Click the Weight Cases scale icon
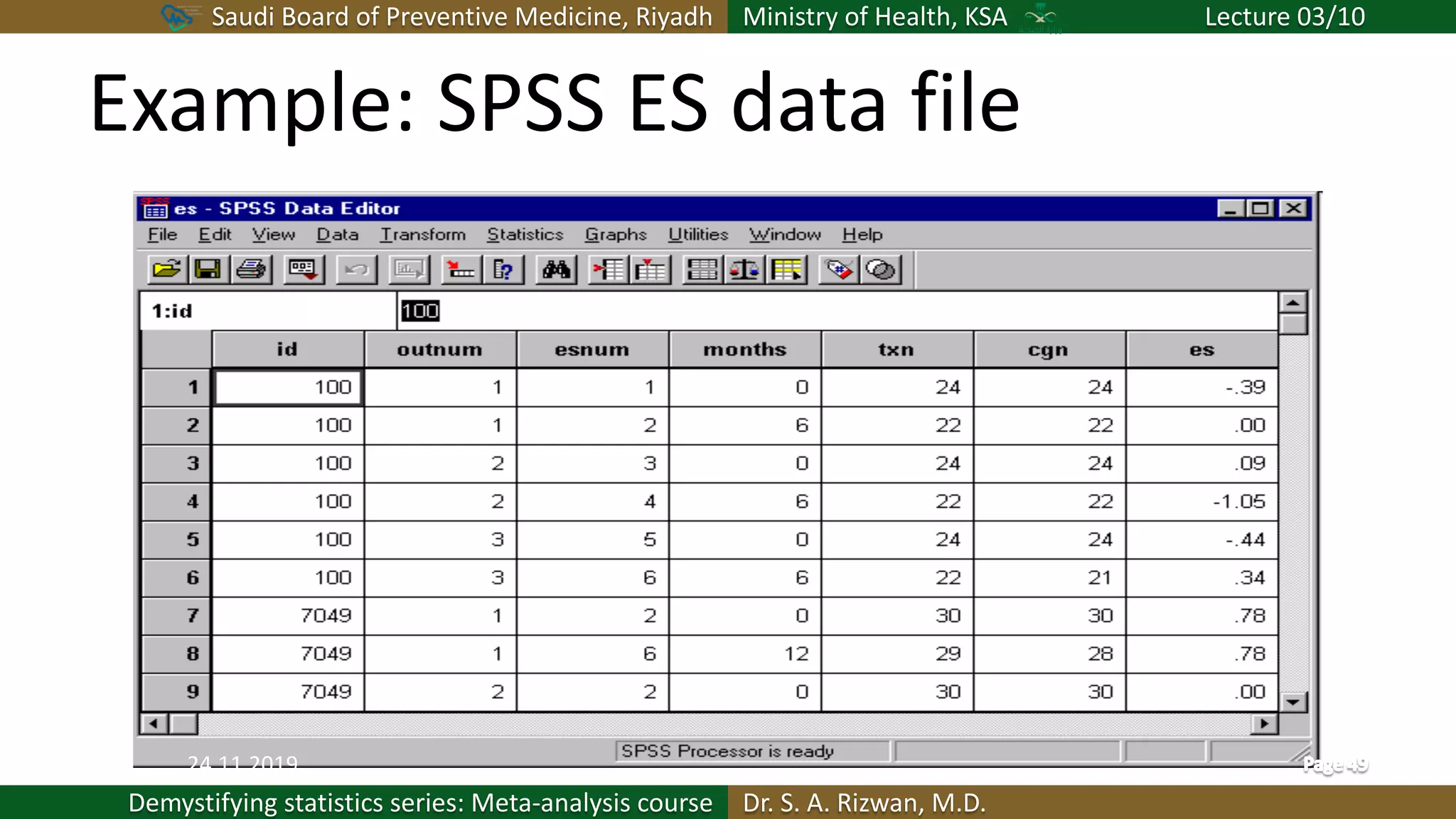1456x819 pixels. pyautogui.click(x=744, y=270)
